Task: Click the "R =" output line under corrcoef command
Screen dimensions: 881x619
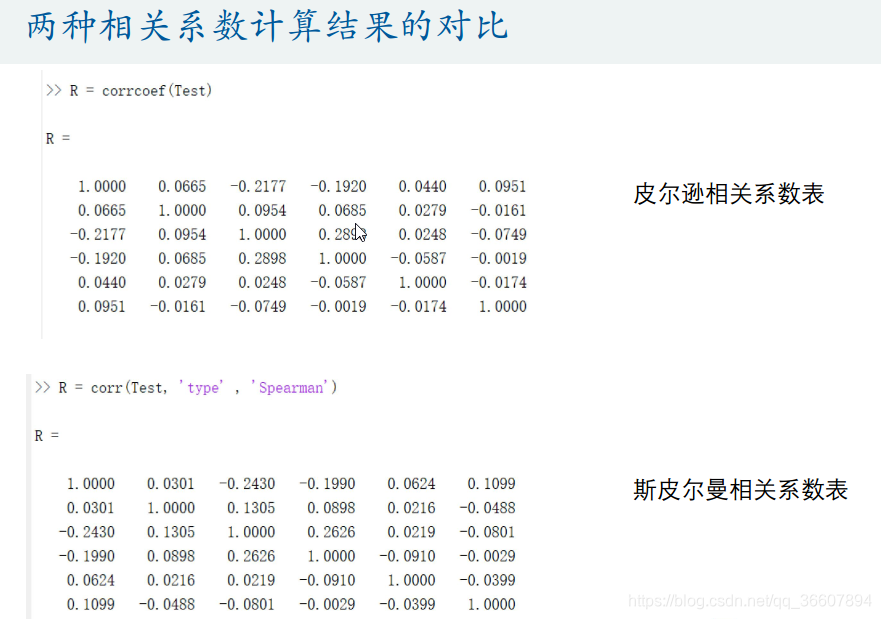Action: (x=58, y=138)
